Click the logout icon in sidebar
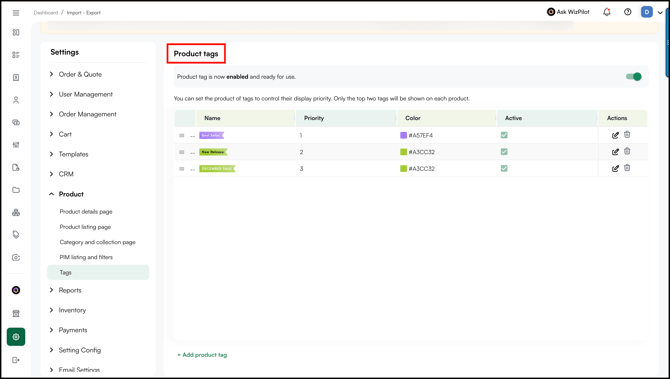This screenshot has width=670, height=379. tap(16, 360)
